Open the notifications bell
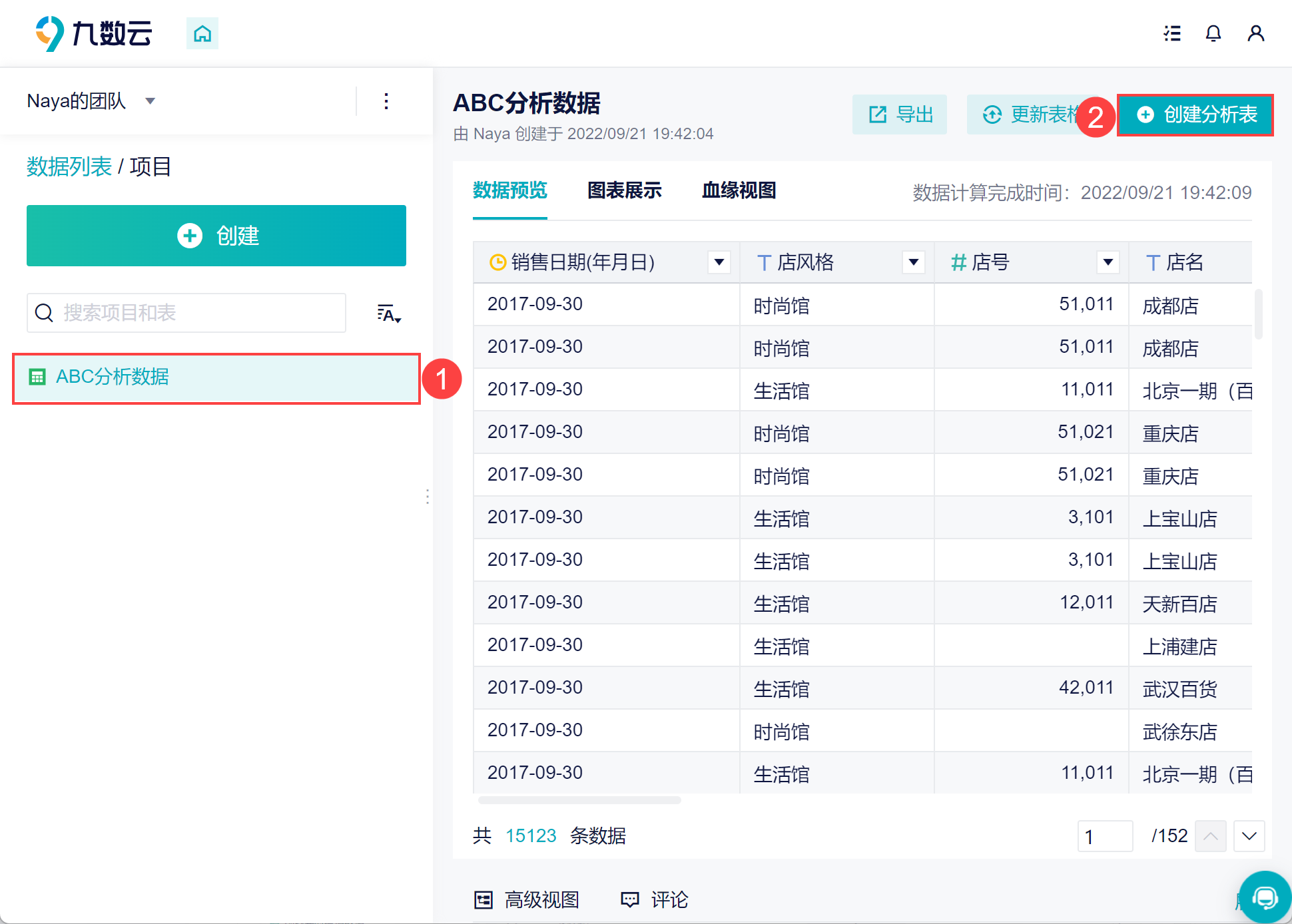Viewport: 1292px width, 924px height. point(1213,33)
